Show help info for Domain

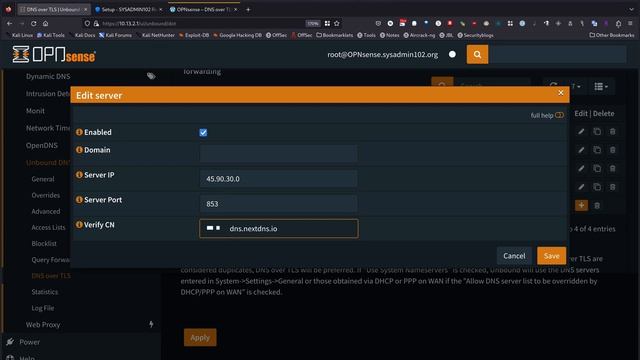tap(79, 150)
